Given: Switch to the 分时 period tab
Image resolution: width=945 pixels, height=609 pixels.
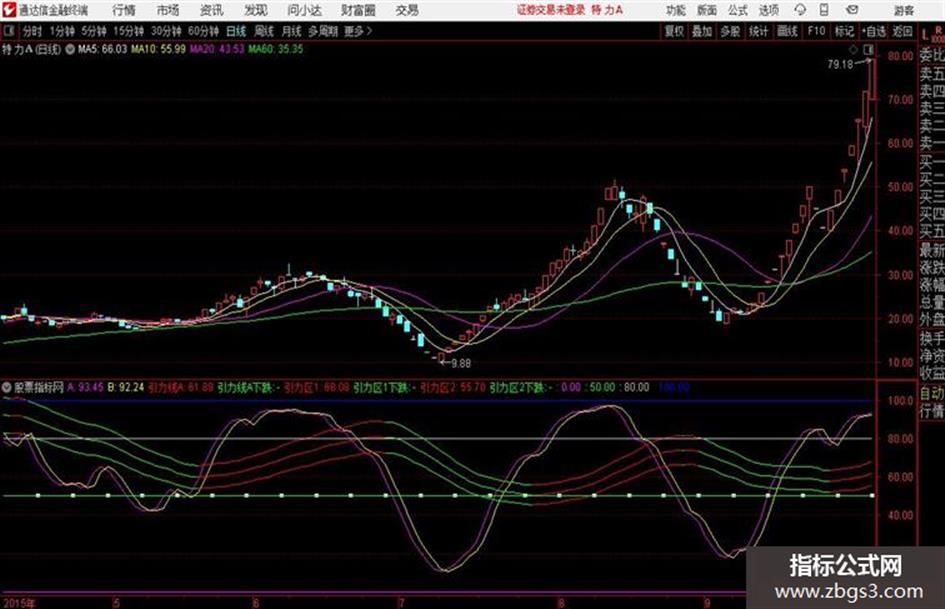Looking at the screenshot, I should coord(32,31).
